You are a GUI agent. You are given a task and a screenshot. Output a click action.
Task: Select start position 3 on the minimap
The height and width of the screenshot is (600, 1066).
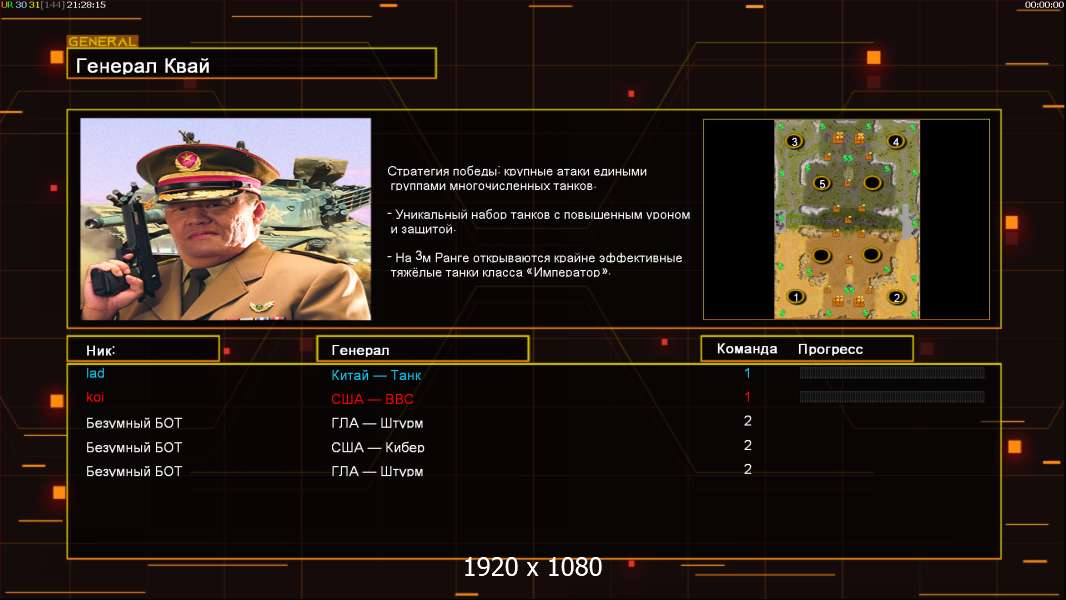coord(794,141)
